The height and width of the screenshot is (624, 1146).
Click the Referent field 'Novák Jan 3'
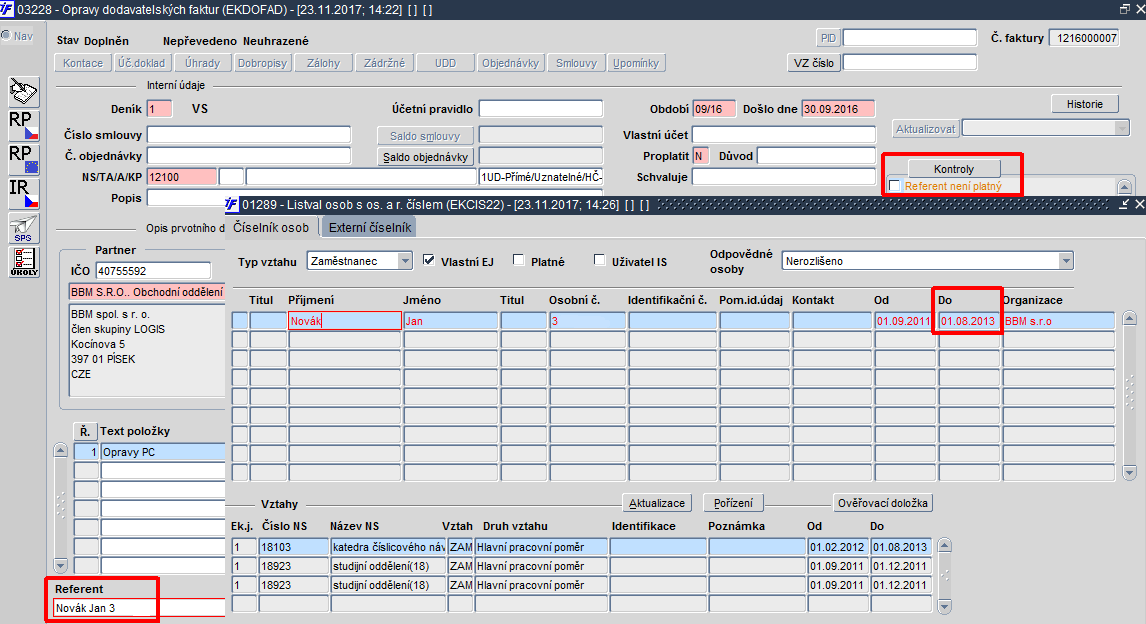(x=139, y=608)
